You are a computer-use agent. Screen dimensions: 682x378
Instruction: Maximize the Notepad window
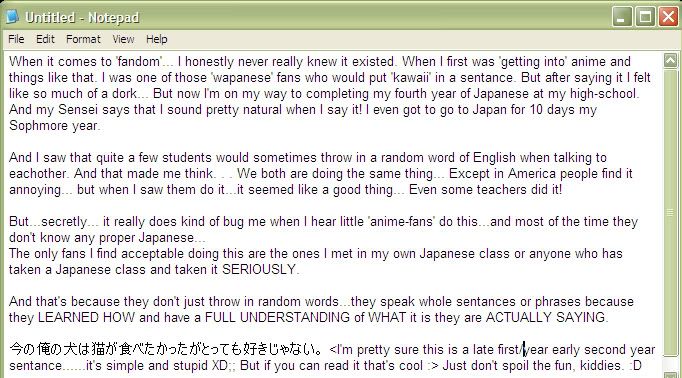tap(645, 17)
